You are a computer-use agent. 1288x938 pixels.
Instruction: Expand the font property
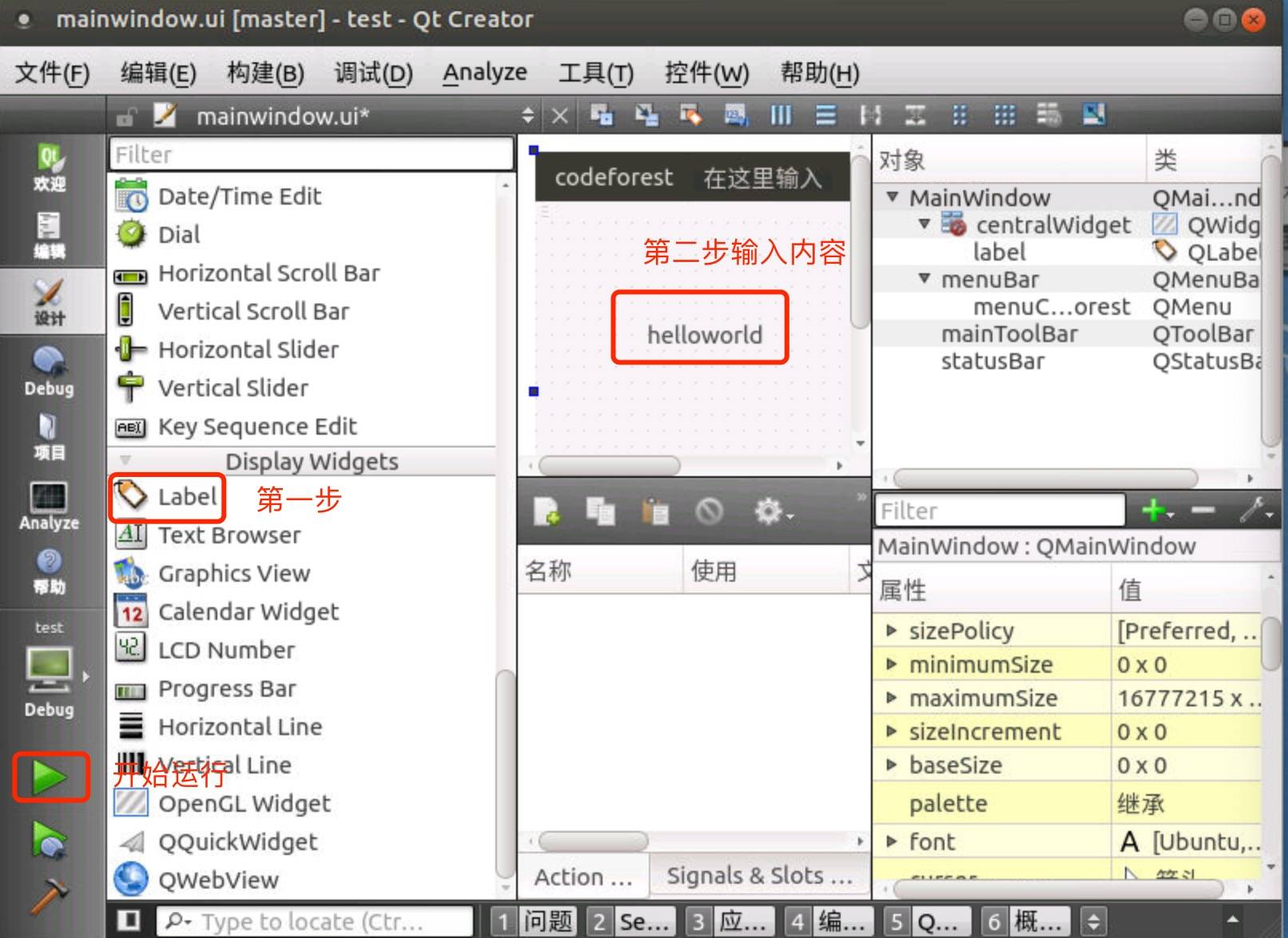[892, 841]
